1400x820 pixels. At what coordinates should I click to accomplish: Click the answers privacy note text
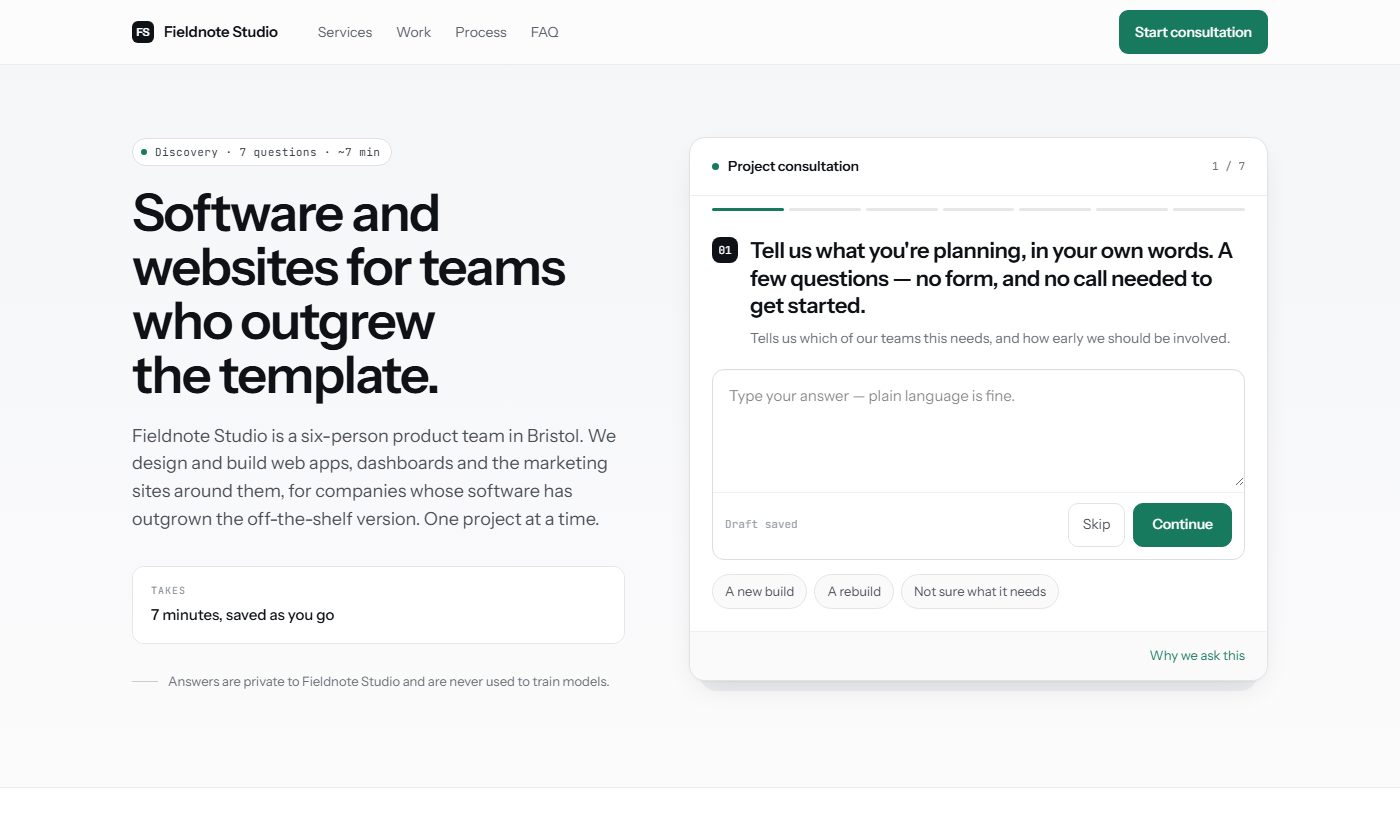click(x=389, y=682)
